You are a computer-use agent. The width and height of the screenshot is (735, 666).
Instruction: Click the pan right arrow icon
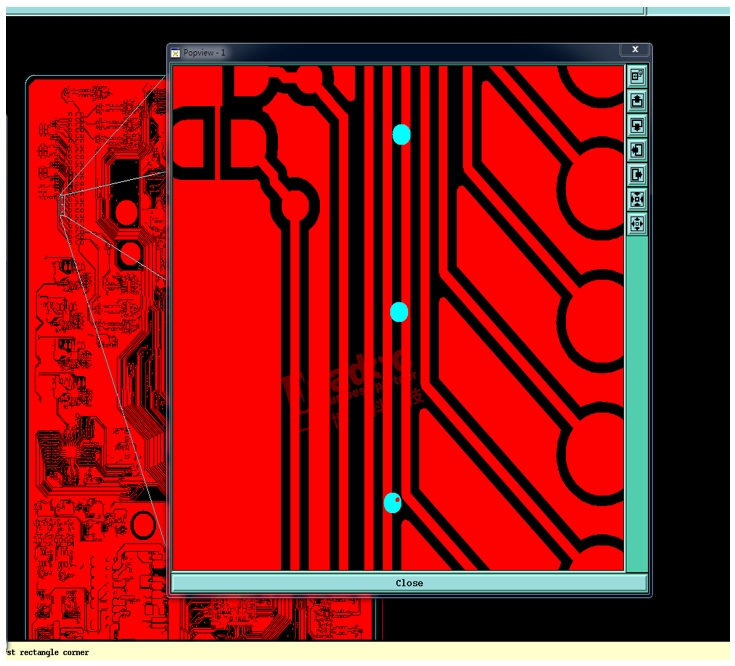636,175
